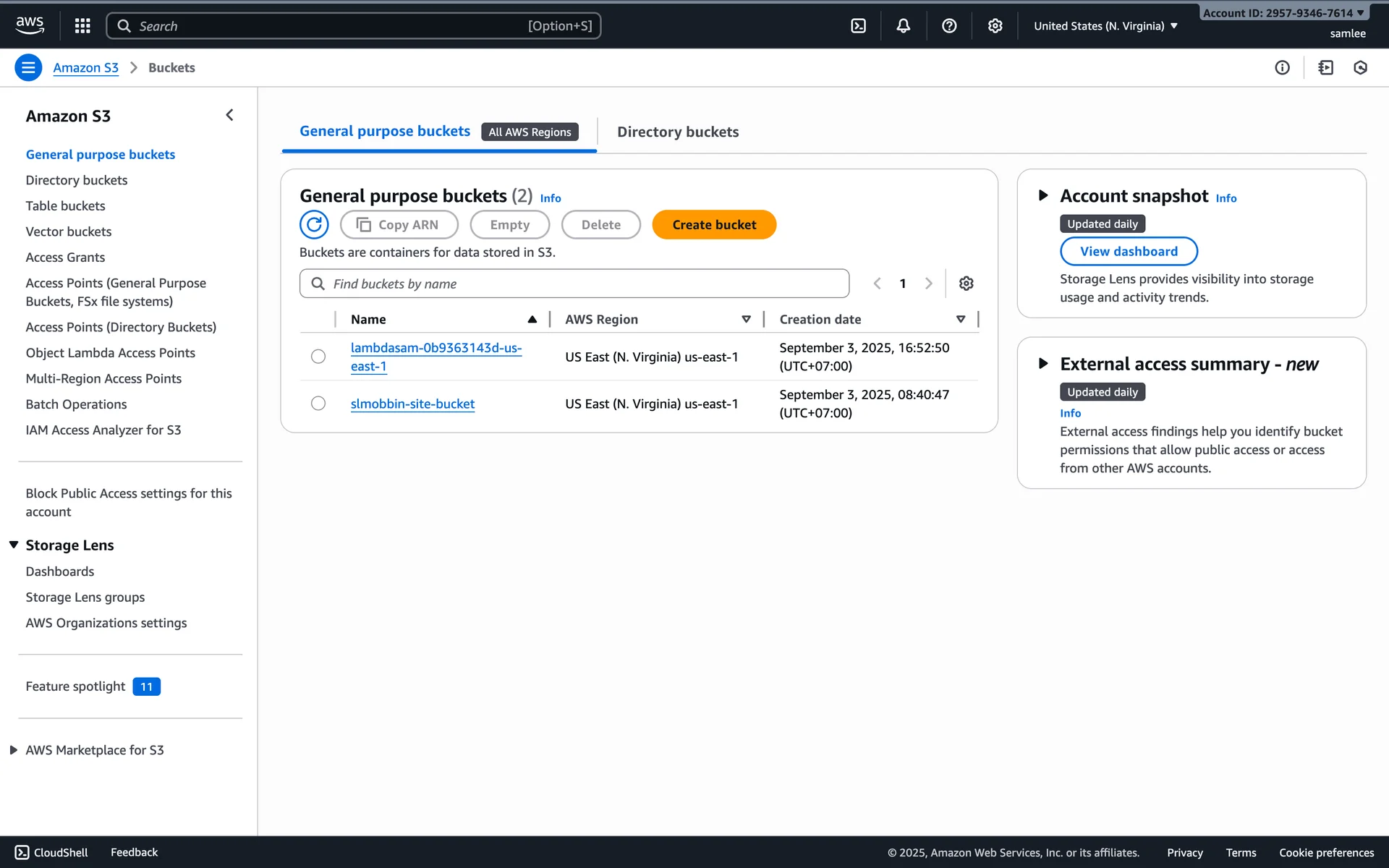Open the help question mark menu

[949, 26]
